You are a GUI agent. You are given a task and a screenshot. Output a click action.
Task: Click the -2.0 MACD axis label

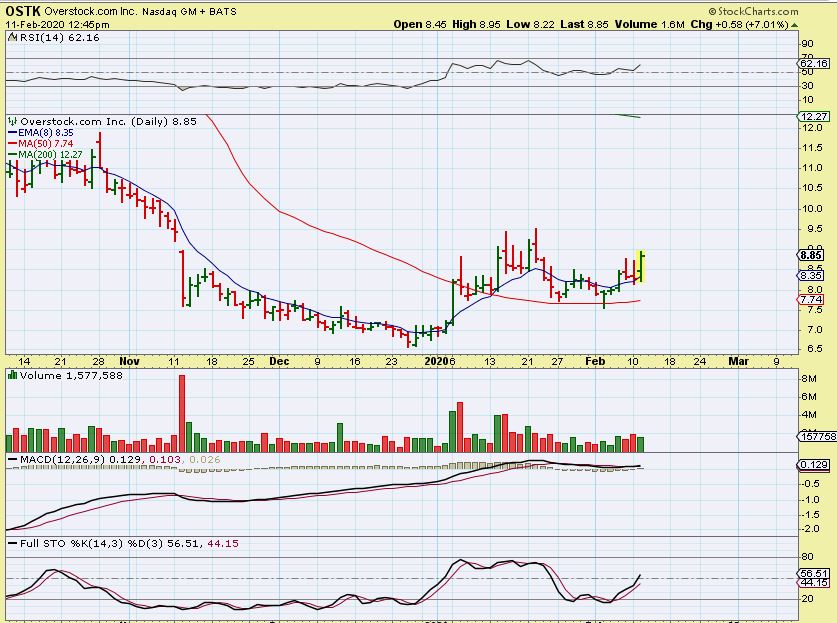click(x=811, y=529)
